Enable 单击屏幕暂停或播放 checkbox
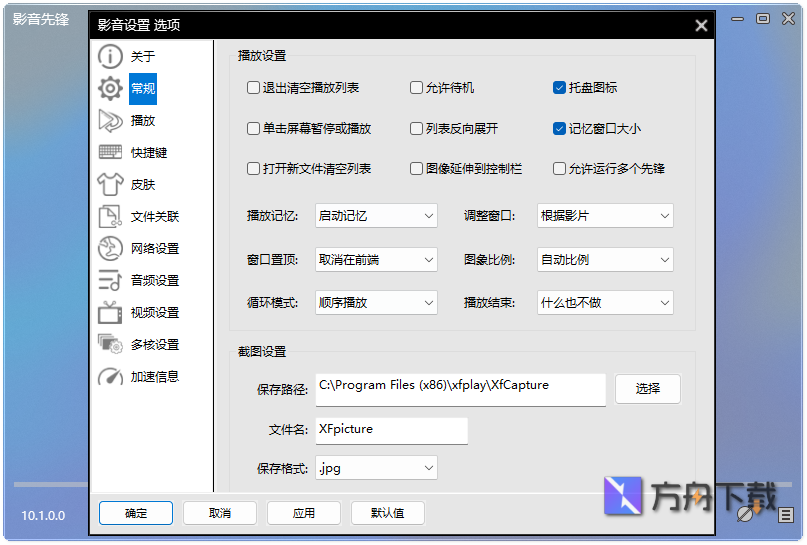 tap(253, 128)
